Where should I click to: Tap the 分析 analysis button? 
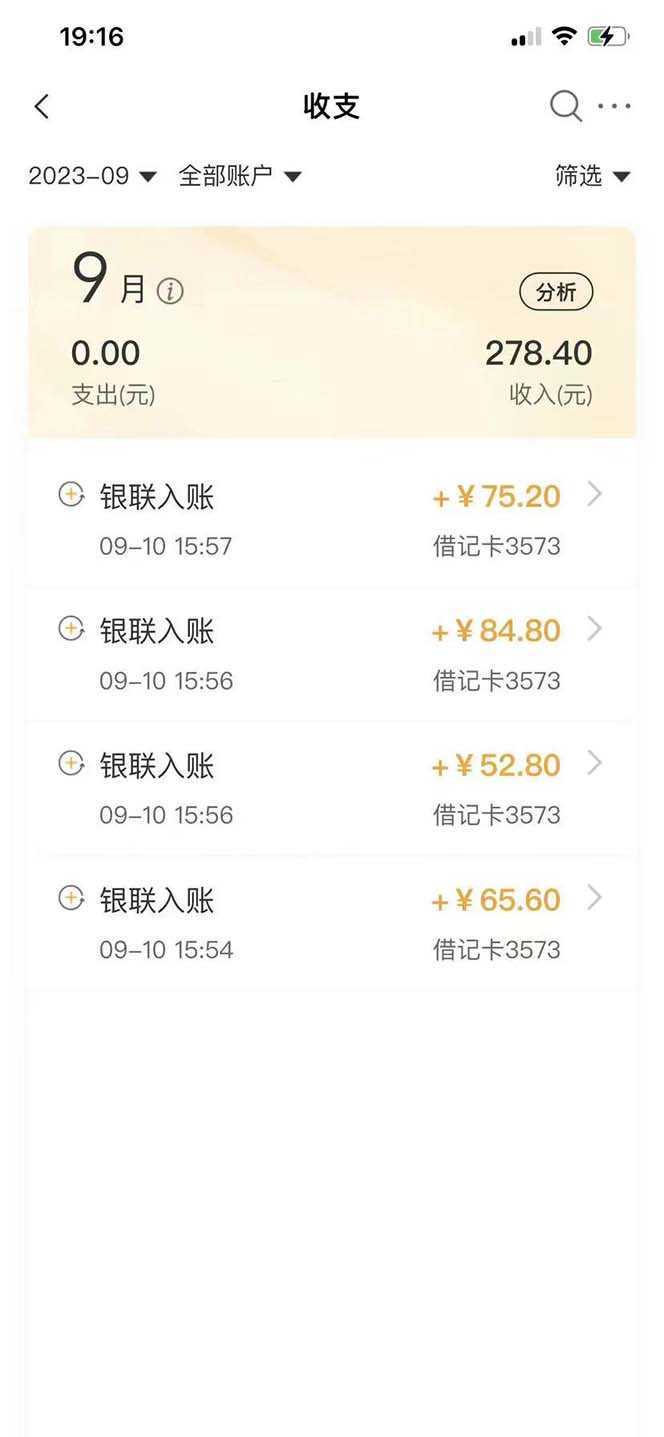coord(556,291)
